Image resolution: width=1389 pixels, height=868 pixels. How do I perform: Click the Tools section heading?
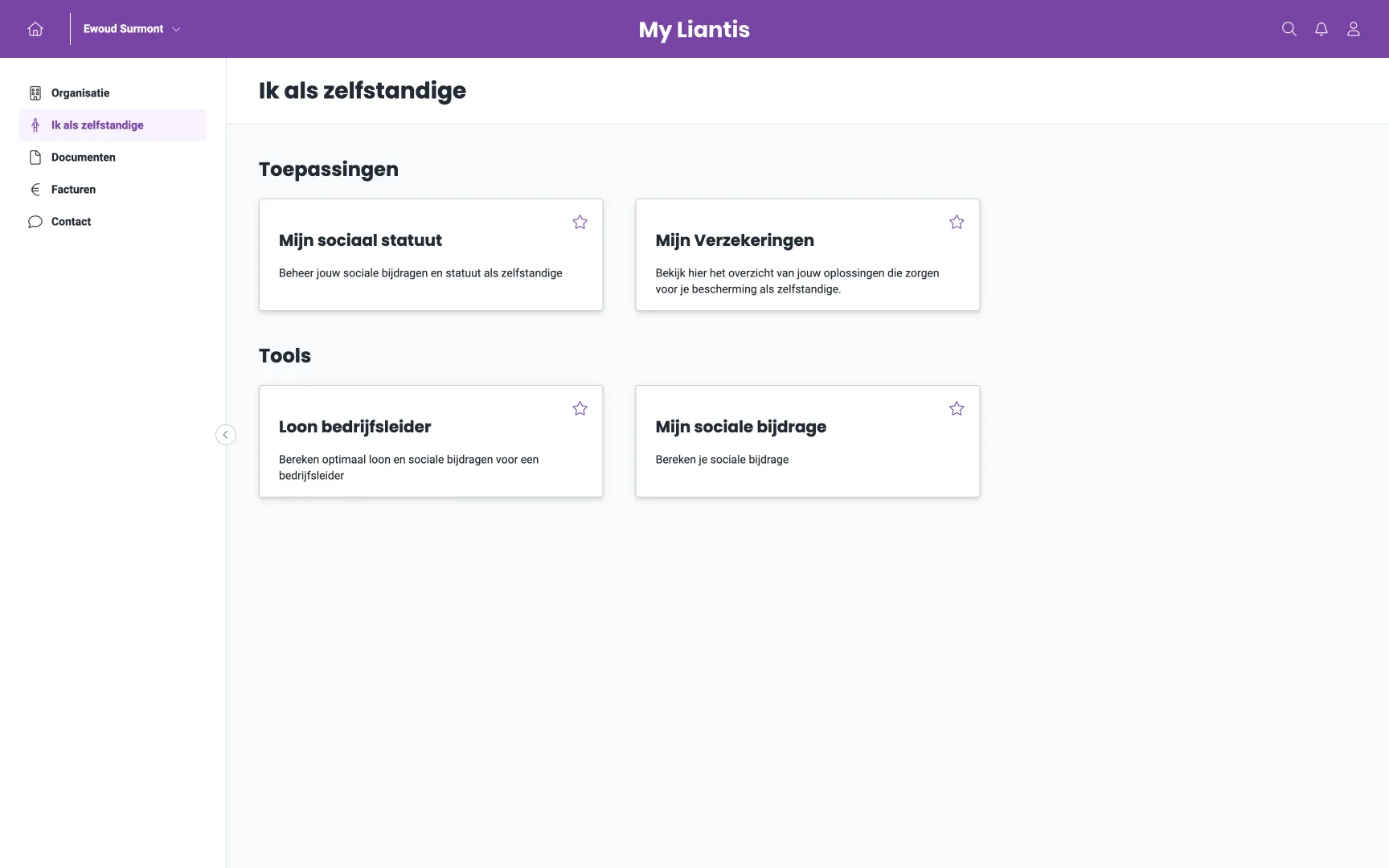(x=285, y=356)
